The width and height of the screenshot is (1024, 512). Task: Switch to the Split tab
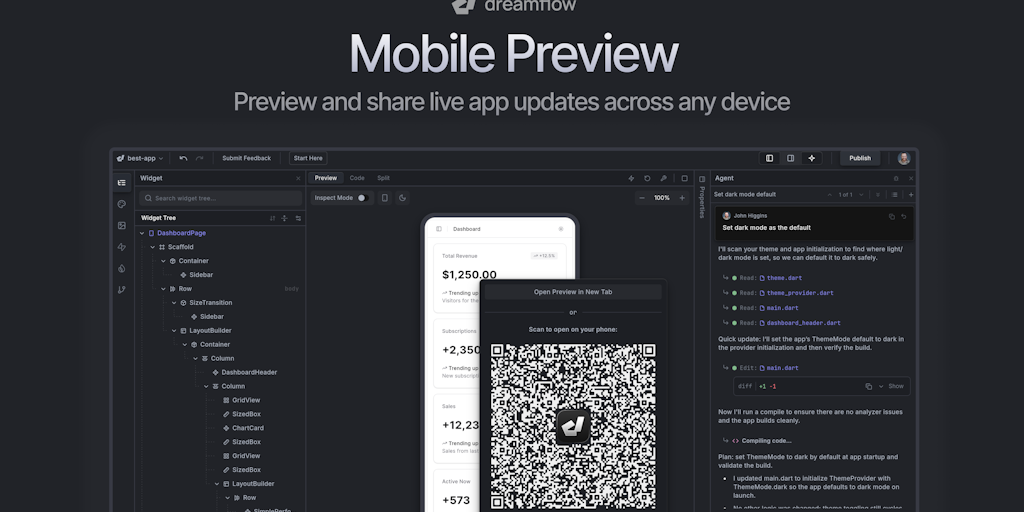tap(383, 178)
